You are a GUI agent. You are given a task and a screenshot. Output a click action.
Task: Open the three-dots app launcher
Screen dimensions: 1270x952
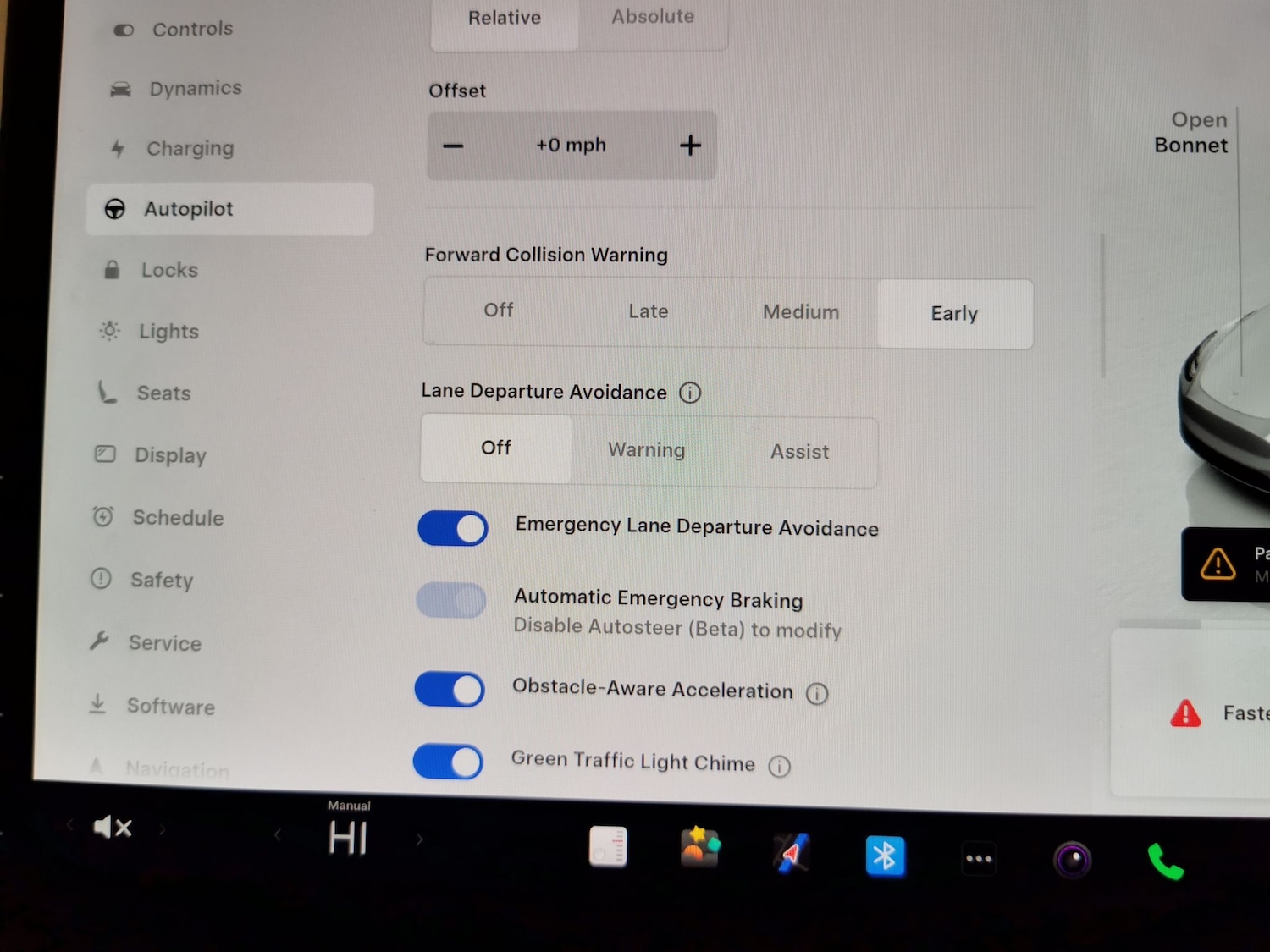[979, 859]
